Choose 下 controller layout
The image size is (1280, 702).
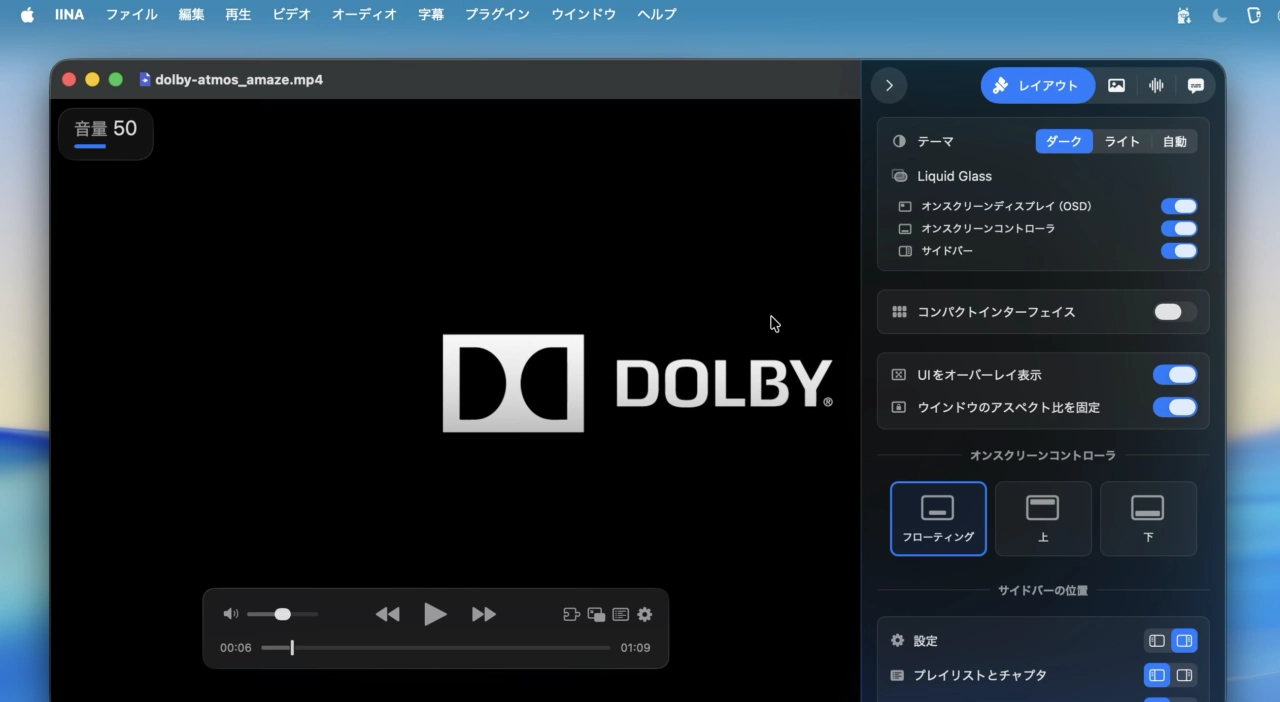(x=1148, y=519)
